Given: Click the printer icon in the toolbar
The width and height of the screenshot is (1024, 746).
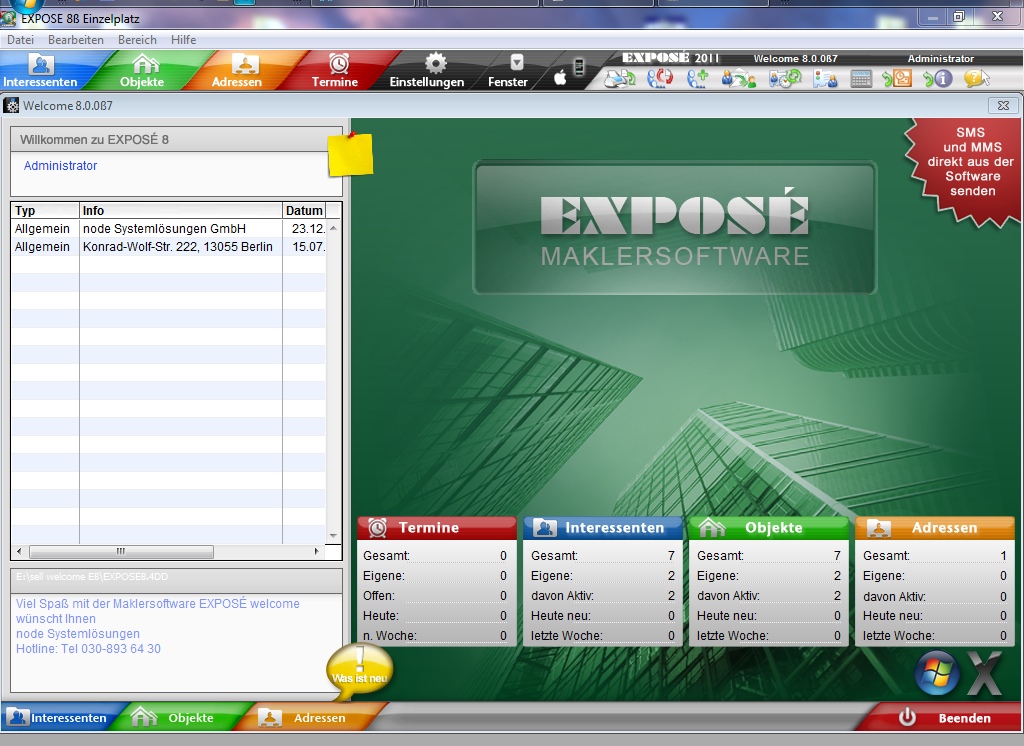Looking at the screenshot, I should tap(618, 77).
